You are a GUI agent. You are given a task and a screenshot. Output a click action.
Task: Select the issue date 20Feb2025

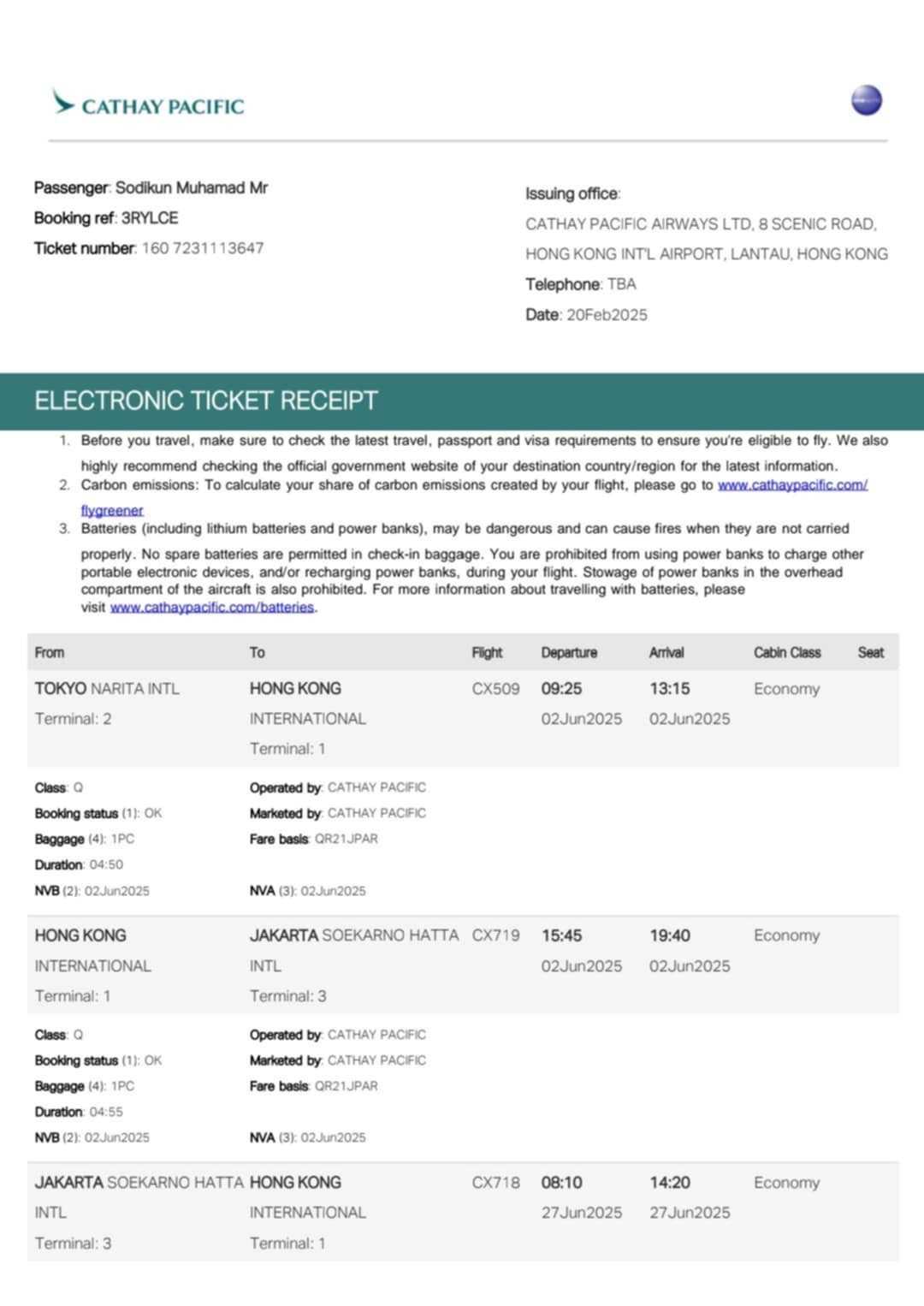click(x=607, y=315)
